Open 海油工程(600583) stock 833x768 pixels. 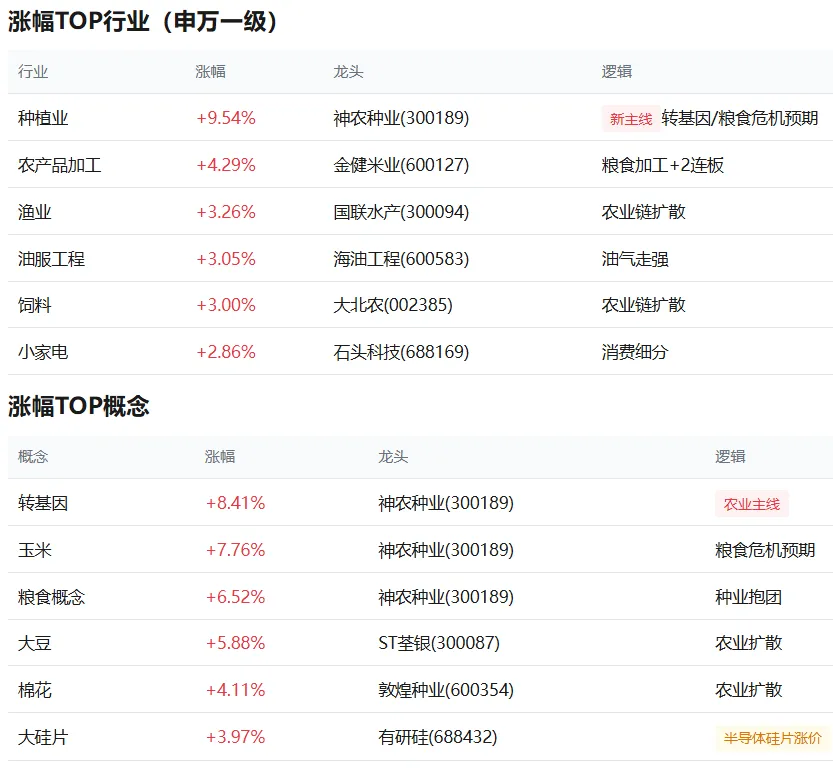401,259
